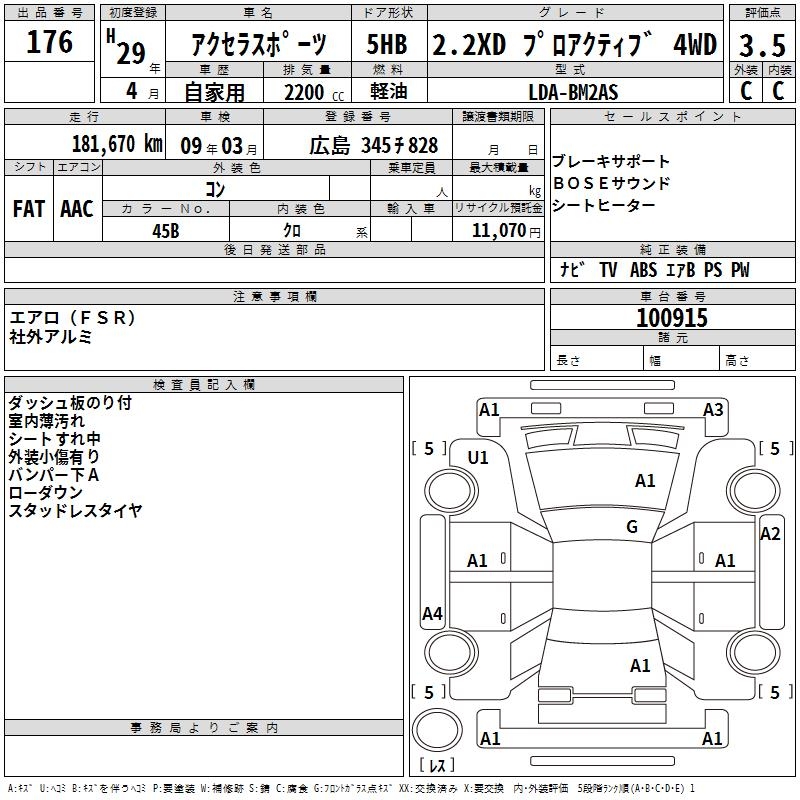The height and width of the screenshot is (800, 800).
Task: Click inspection date 09年03月
Action: (x=218, y=146)
